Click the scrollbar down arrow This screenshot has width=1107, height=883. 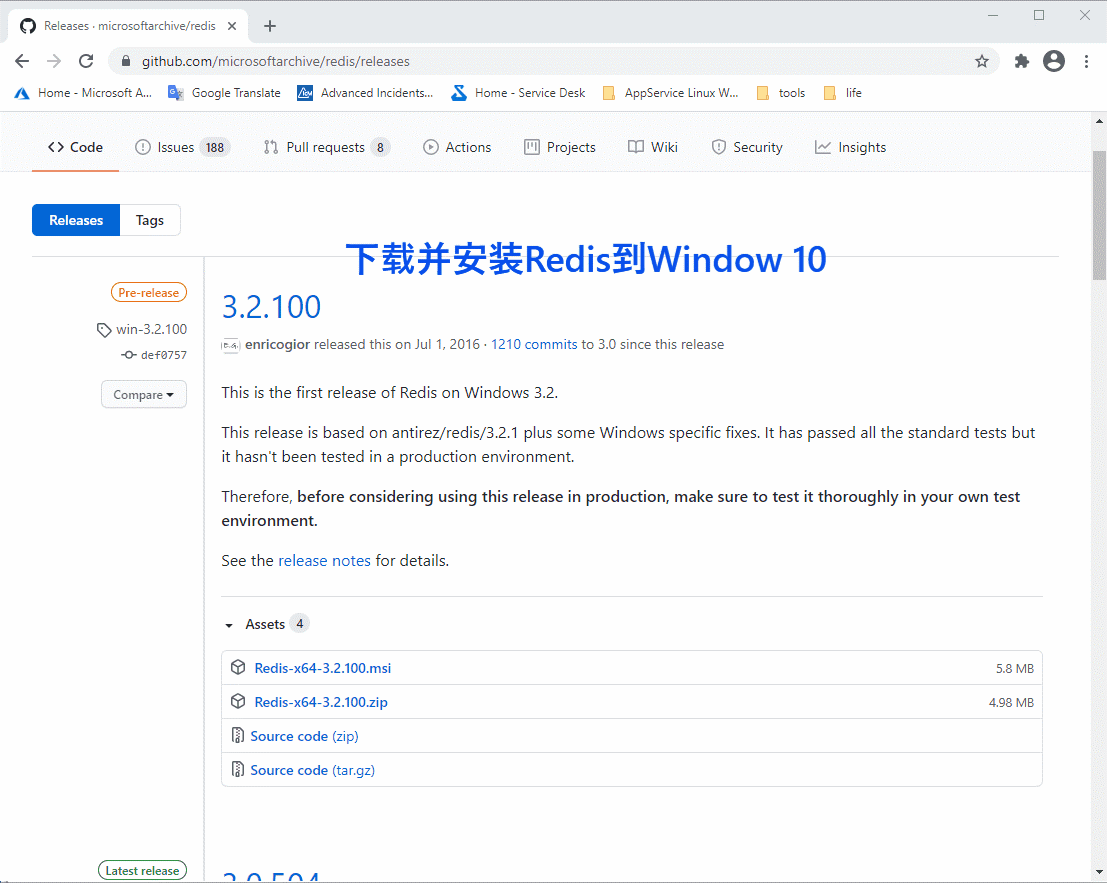coord(1099,873)
